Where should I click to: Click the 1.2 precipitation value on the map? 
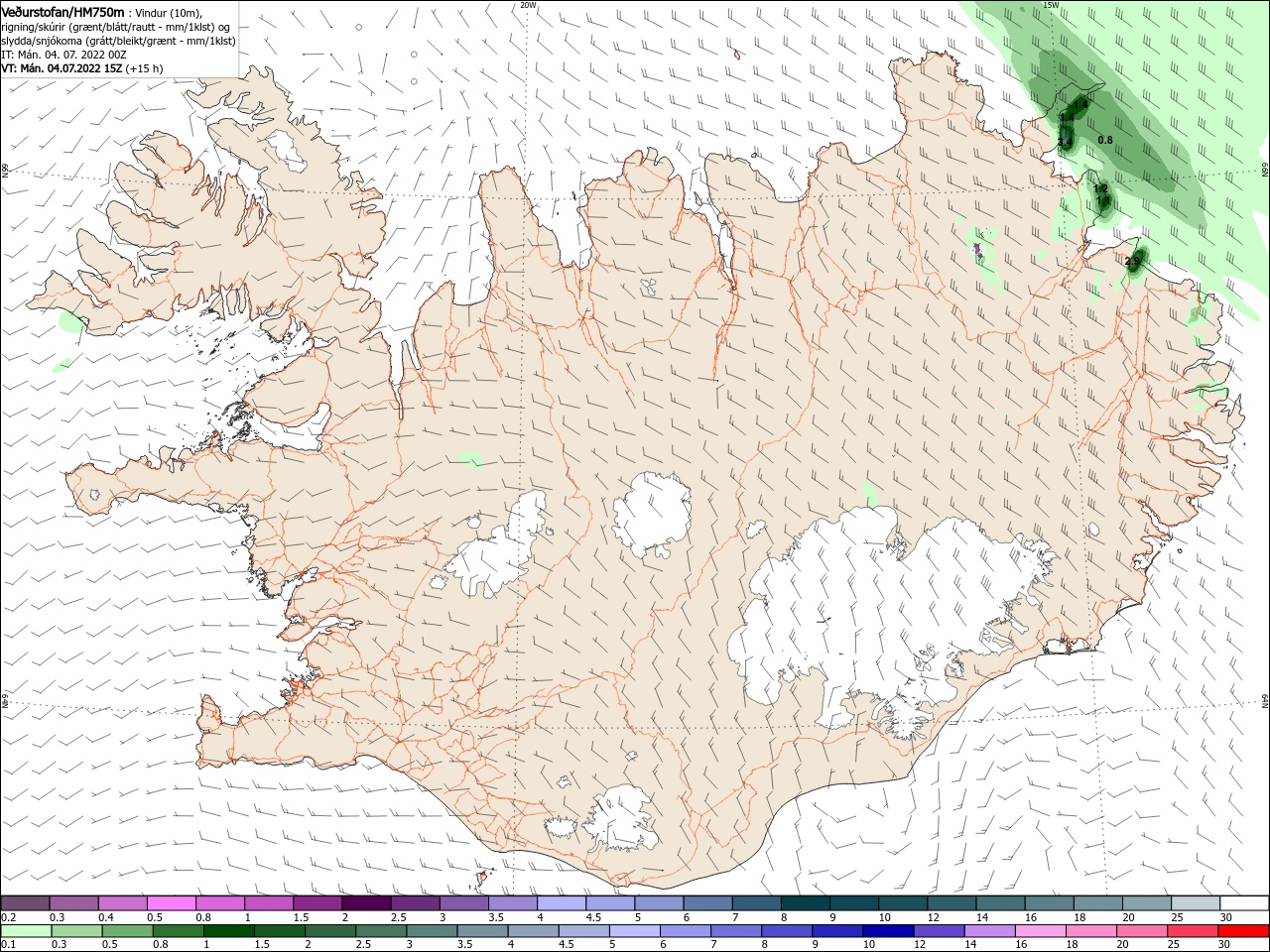(1100, 188)
